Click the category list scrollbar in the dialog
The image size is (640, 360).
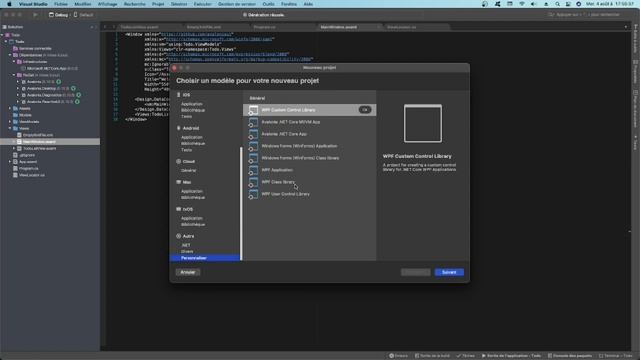tap(241, 203)
